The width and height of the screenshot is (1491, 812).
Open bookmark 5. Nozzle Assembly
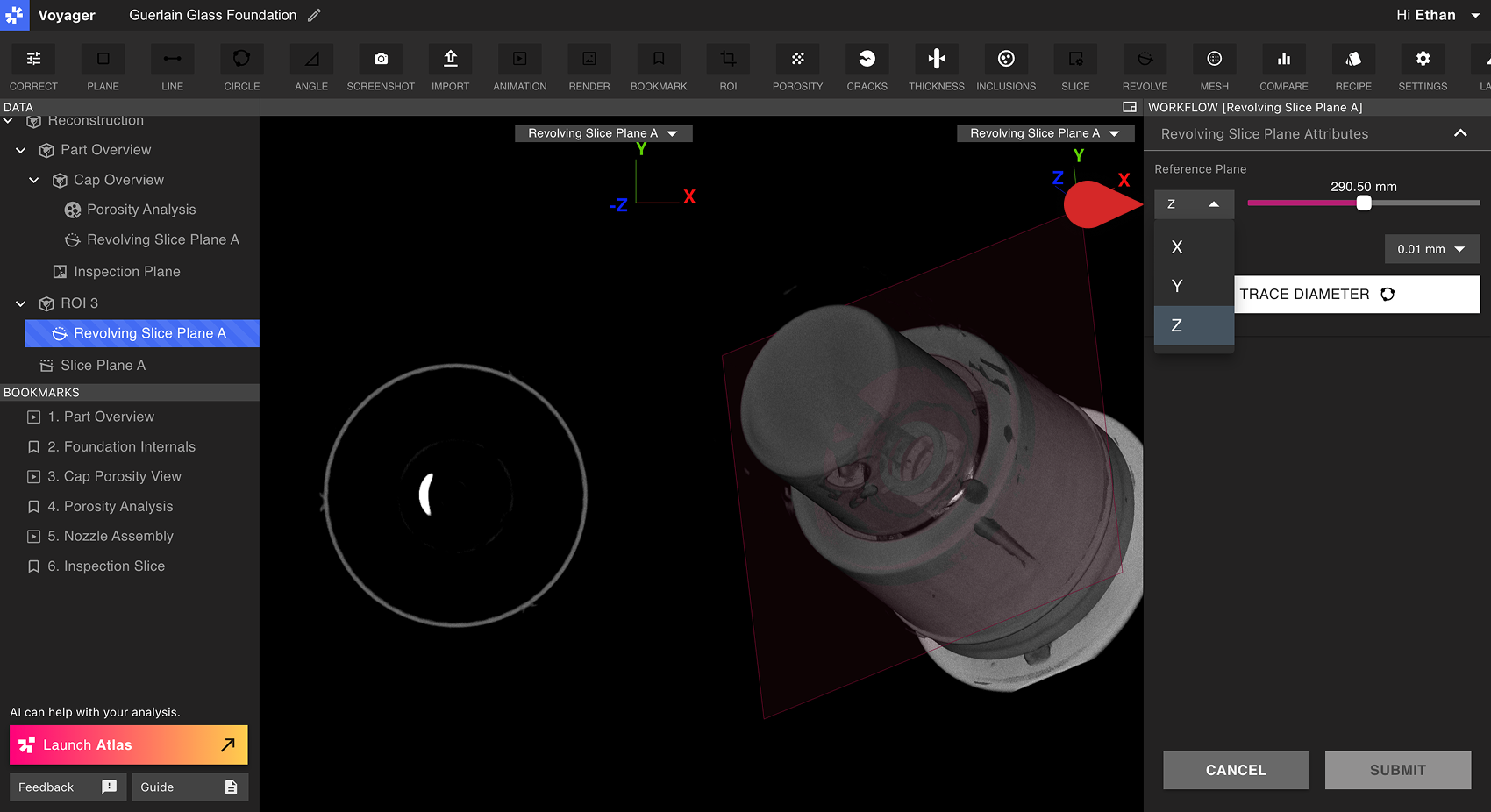point(100,536)
